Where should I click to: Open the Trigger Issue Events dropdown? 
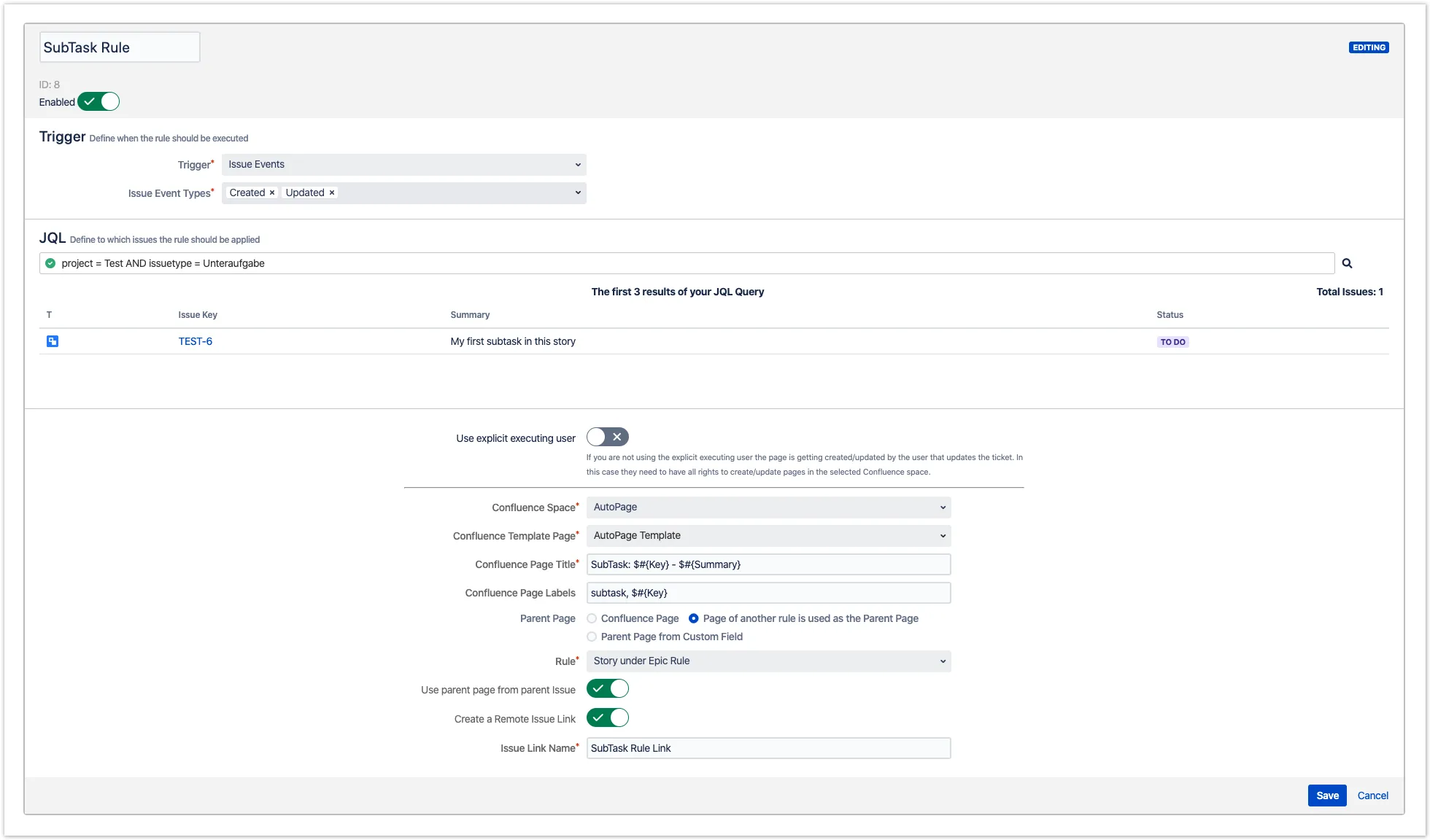point(403,165)
